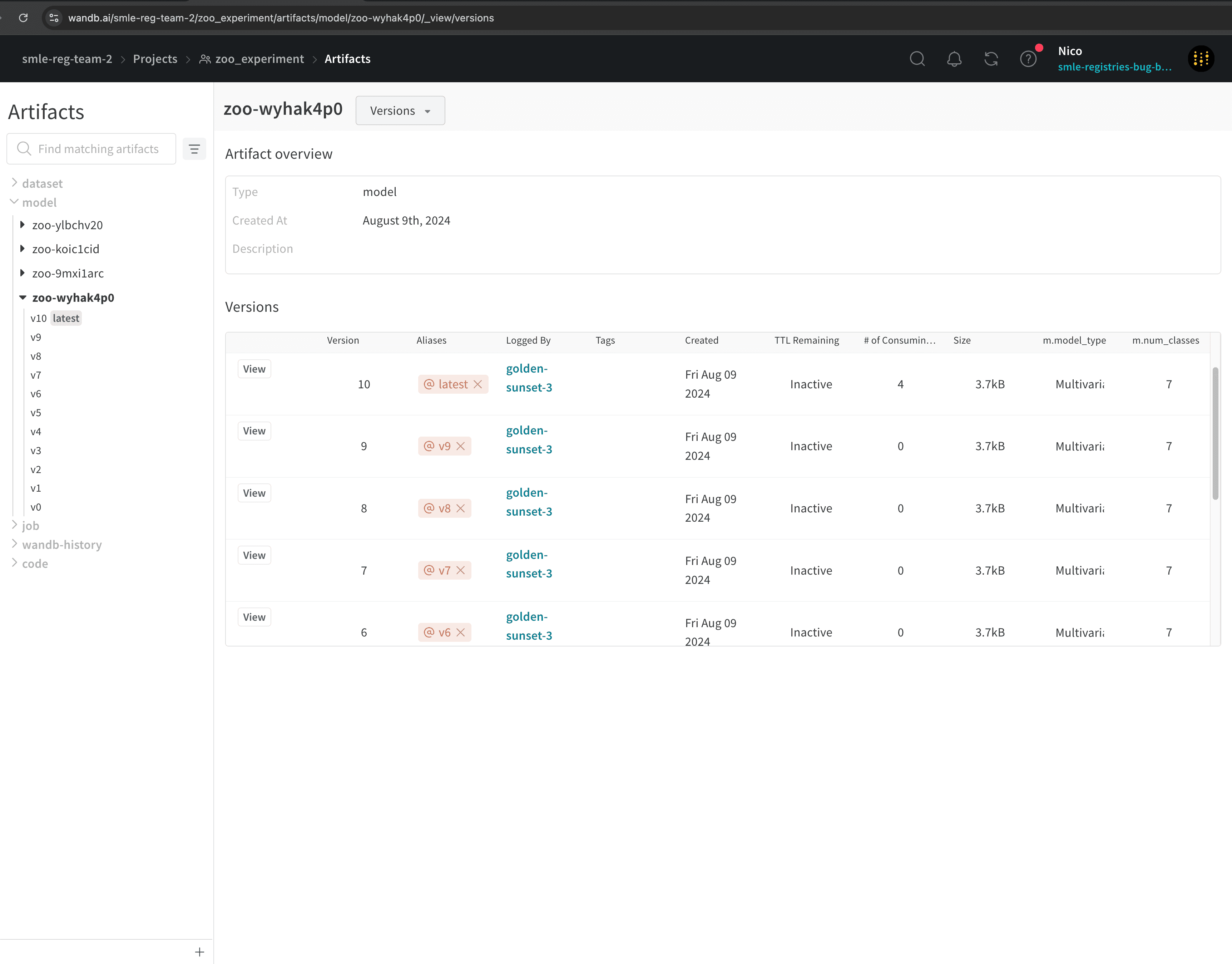The image size is (1232, 964).
Task: Remove the latest alias from version 10
Action: pos(478,384)
